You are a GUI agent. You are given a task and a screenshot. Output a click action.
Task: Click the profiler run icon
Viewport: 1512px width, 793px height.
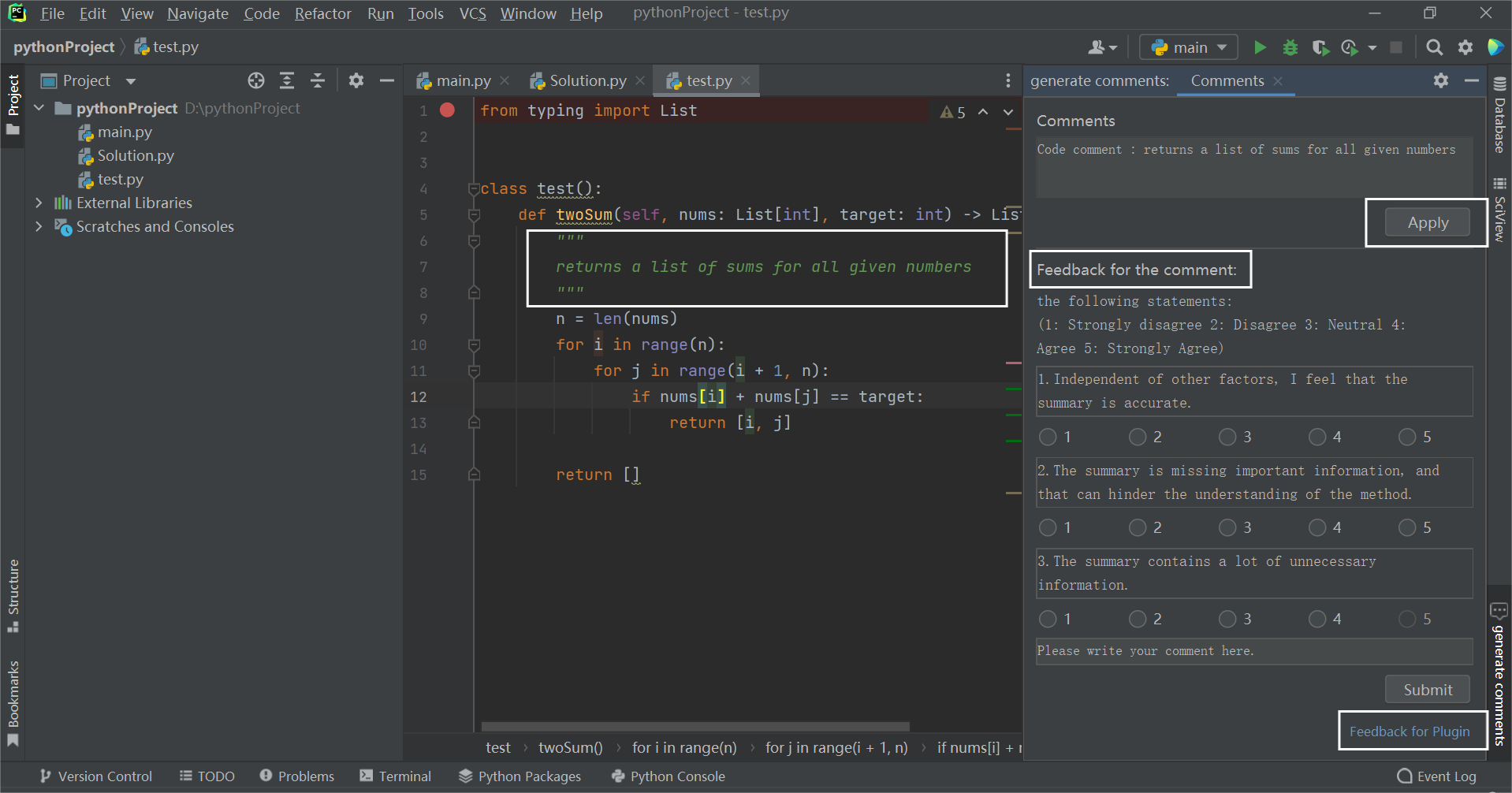click(x=1350, y=47)
